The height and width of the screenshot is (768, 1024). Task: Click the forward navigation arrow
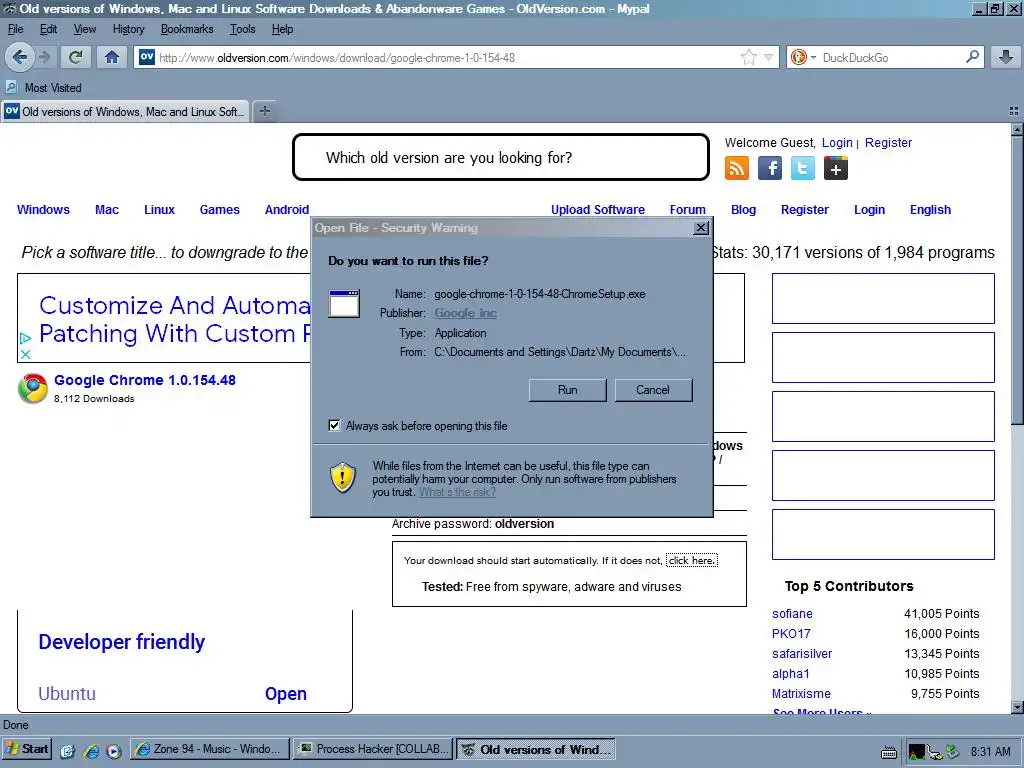click(44, 57)
